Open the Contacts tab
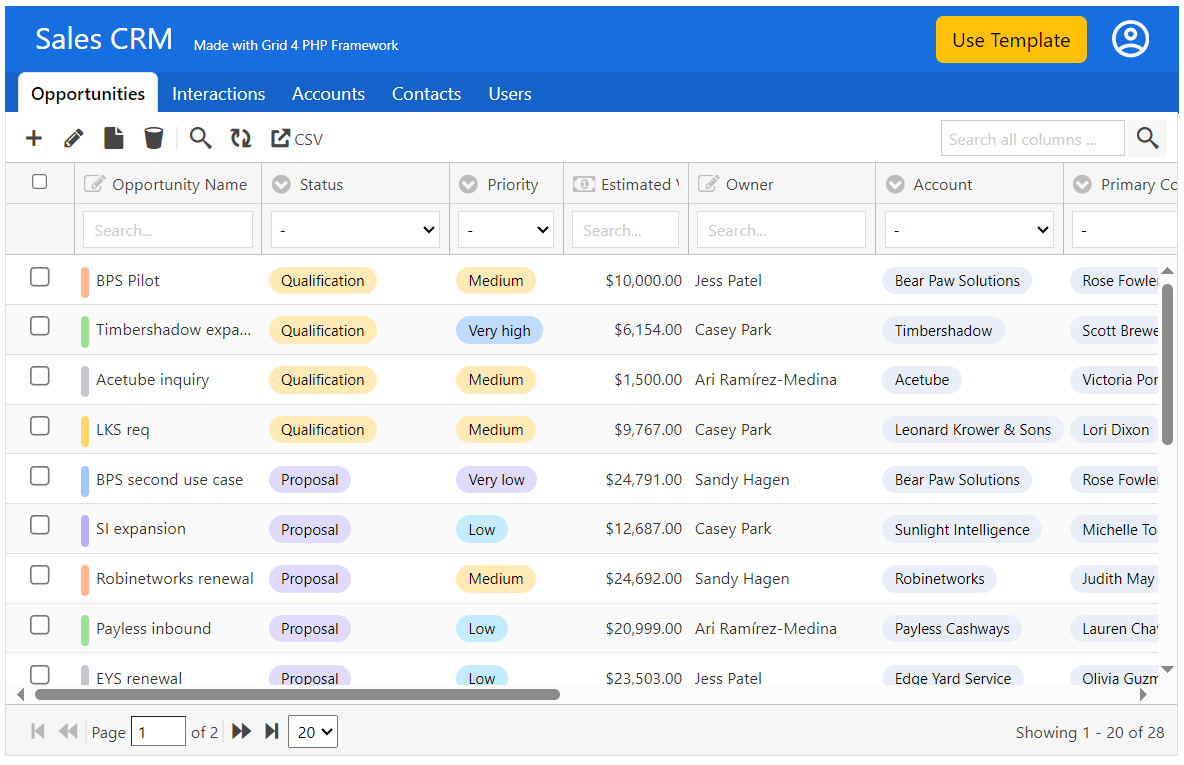The width and height of the screenshot is (1184, 765). click(x=426, y=94)
